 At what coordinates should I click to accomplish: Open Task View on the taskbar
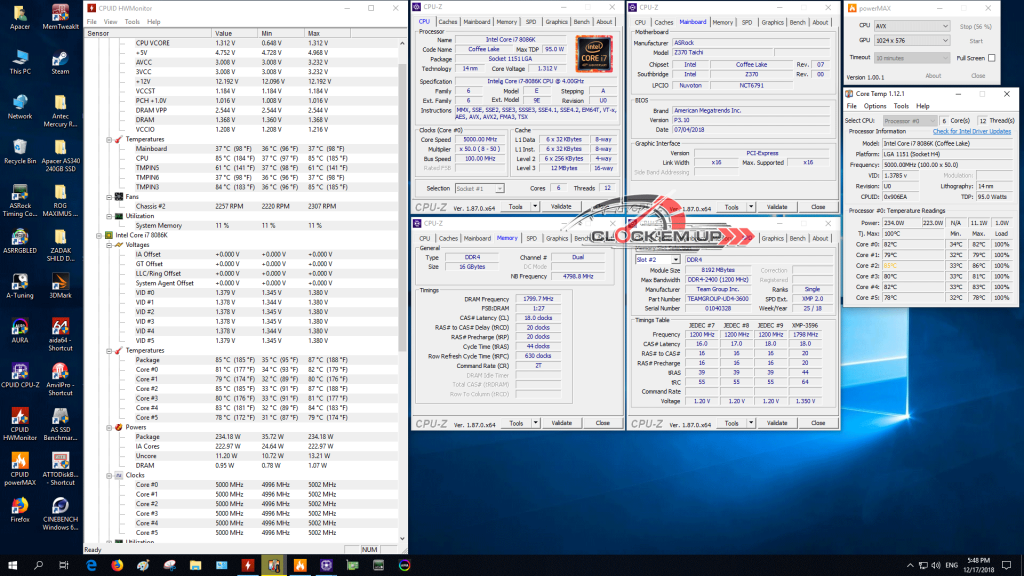coord(63,566)
